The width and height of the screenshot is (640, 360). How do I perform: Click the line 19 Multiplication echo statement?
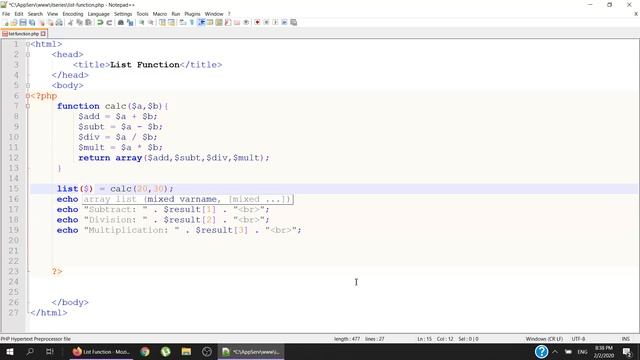179,230
